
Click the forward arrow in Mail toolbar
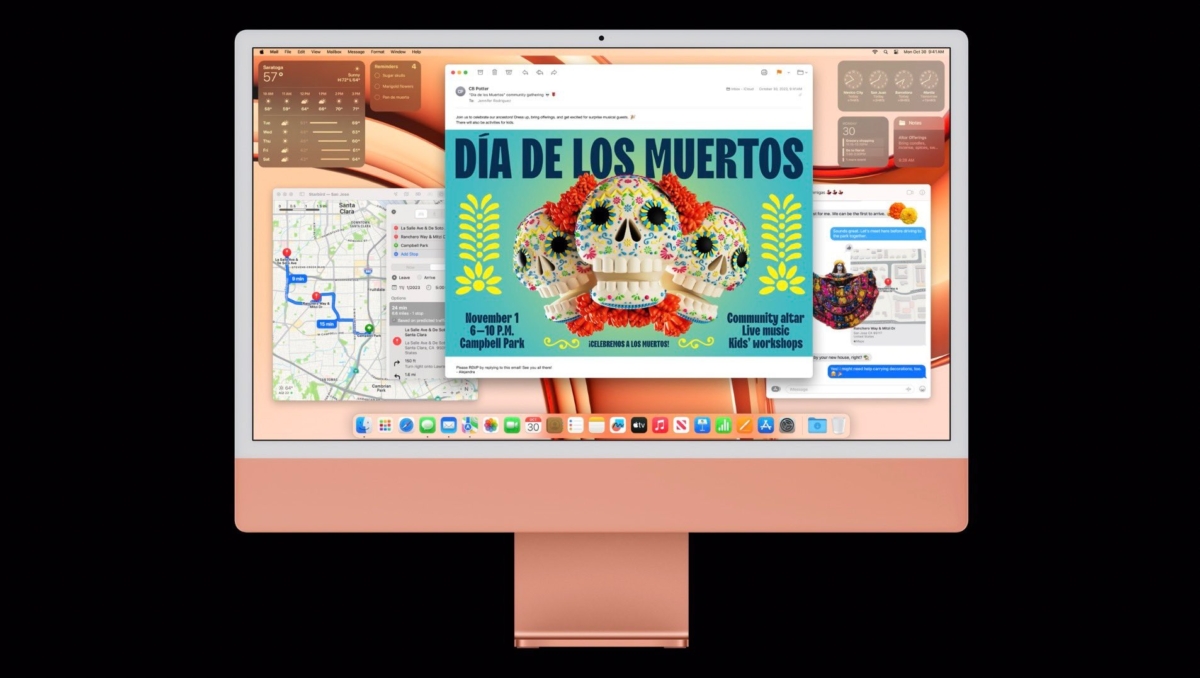[554, 72]
